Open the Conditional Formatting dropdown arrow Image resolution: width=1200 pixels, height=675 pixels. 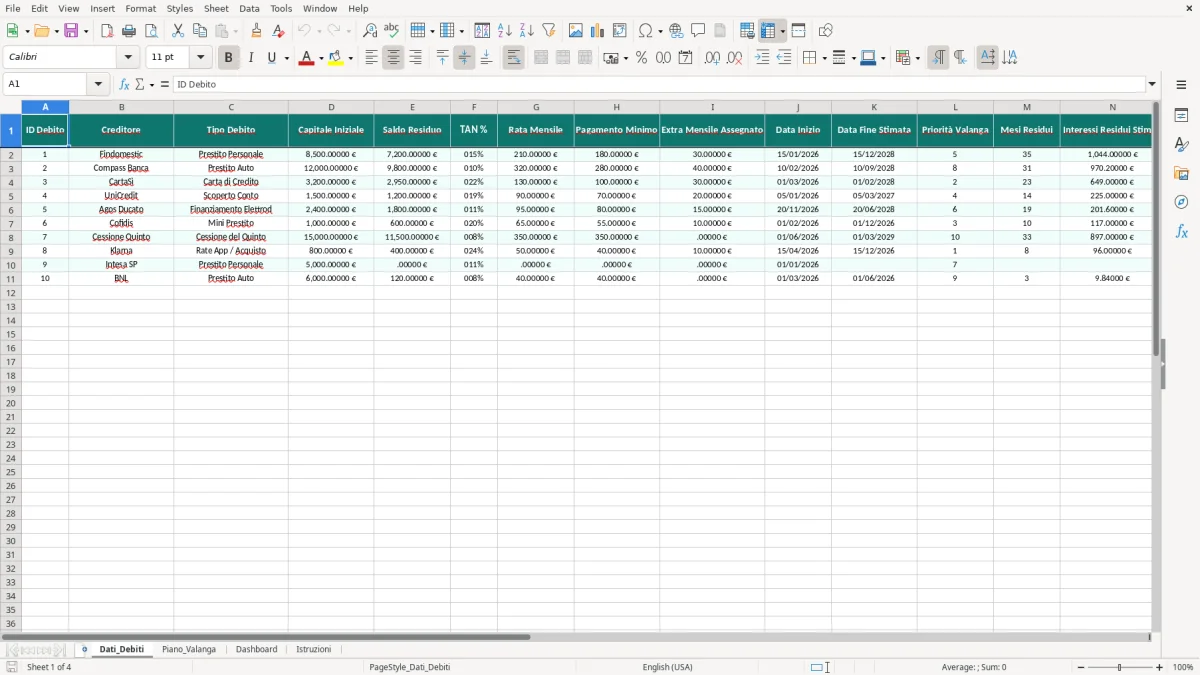tap(917, 58)
